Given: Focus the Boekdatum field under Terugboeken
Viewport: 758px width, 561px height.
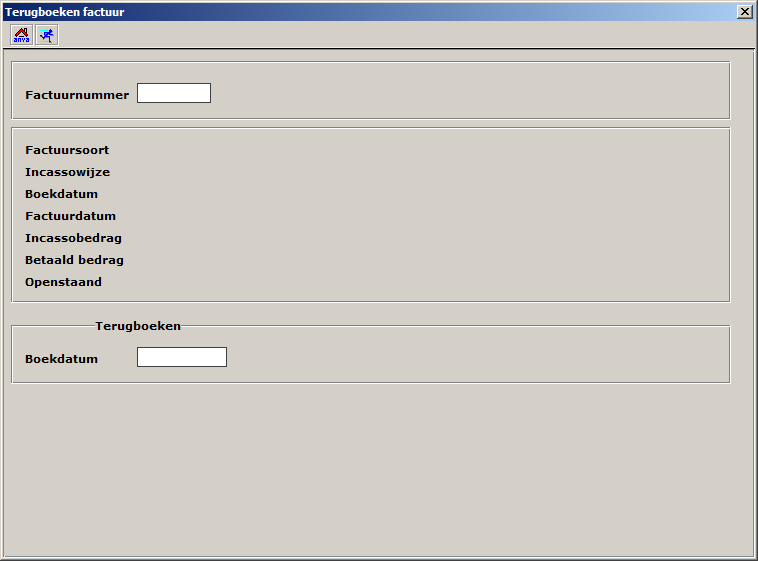Looking at the screenshot, I should 182,357.
